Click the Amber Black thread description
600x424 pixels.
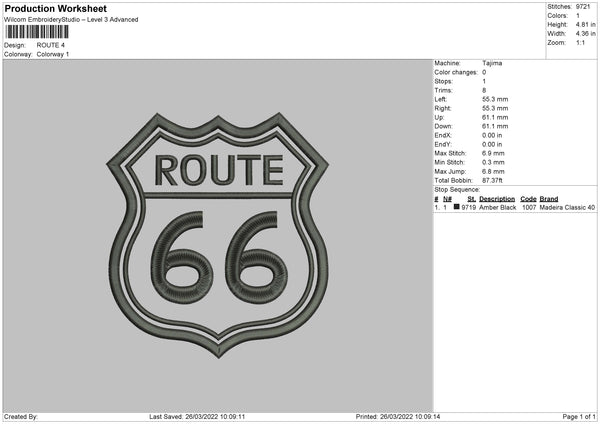click(497, 208)
